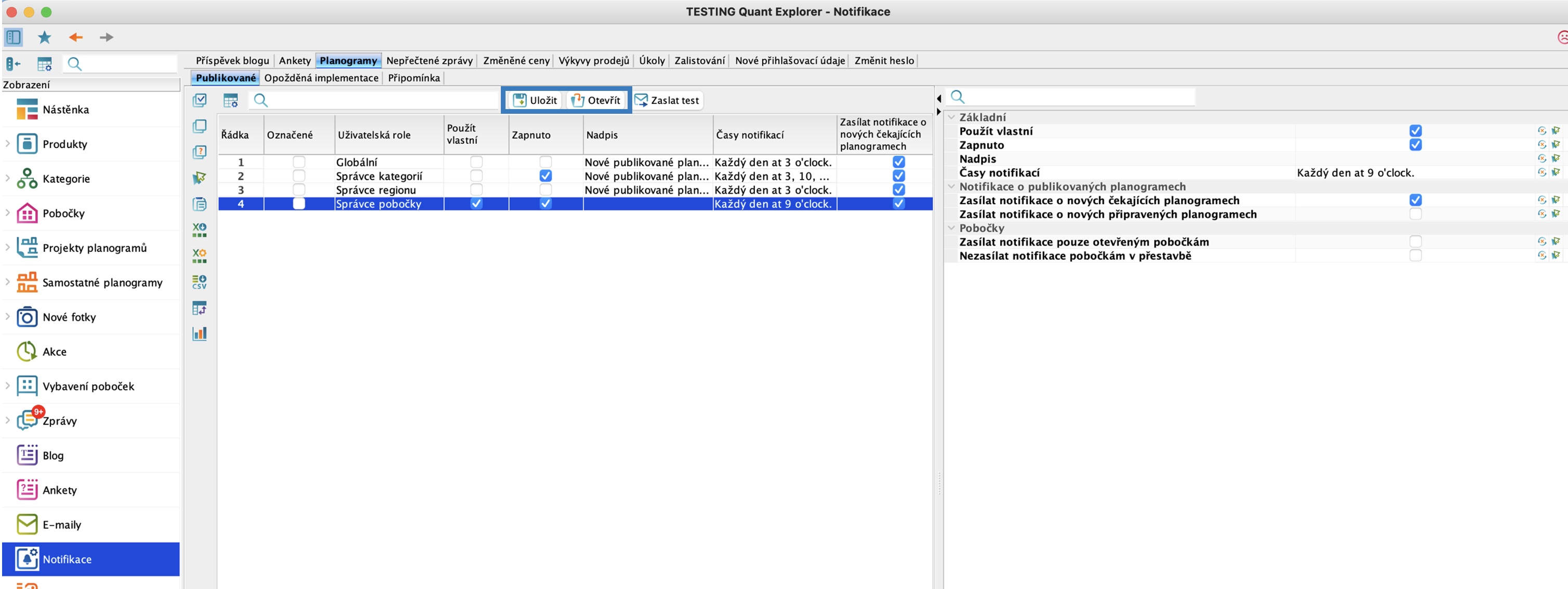Reset the Časy notifikací property value

(1542, 172)
